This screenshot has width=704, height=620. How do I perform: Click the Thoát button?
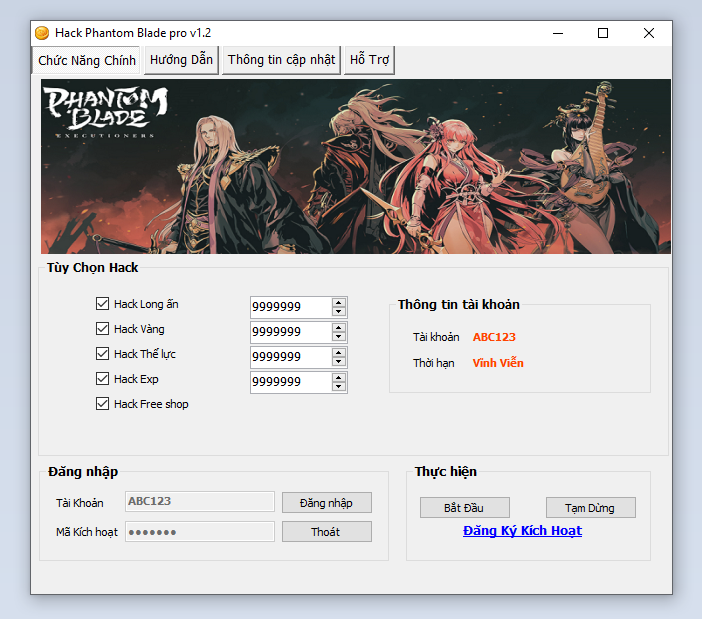(x=326, y=532)
